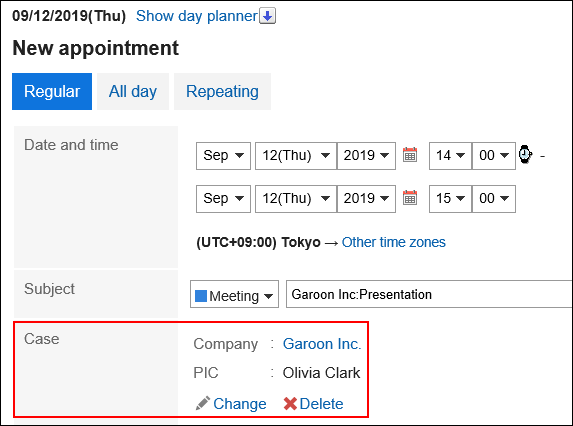Expand the end minute 00 dropdown

[494, 199]
